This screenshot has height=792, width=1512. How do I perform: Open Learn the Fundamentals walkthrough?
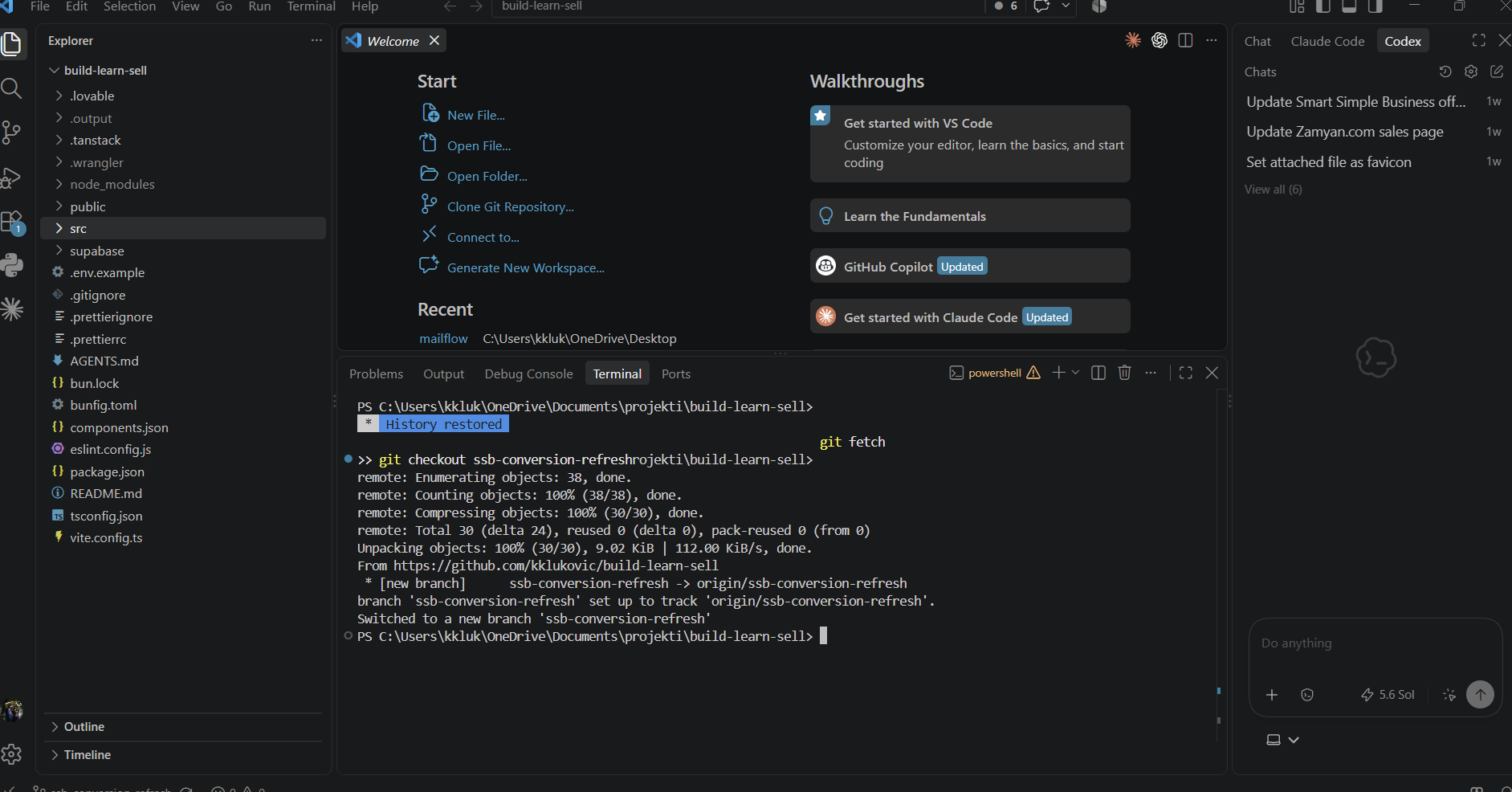[x=970, y=216]
